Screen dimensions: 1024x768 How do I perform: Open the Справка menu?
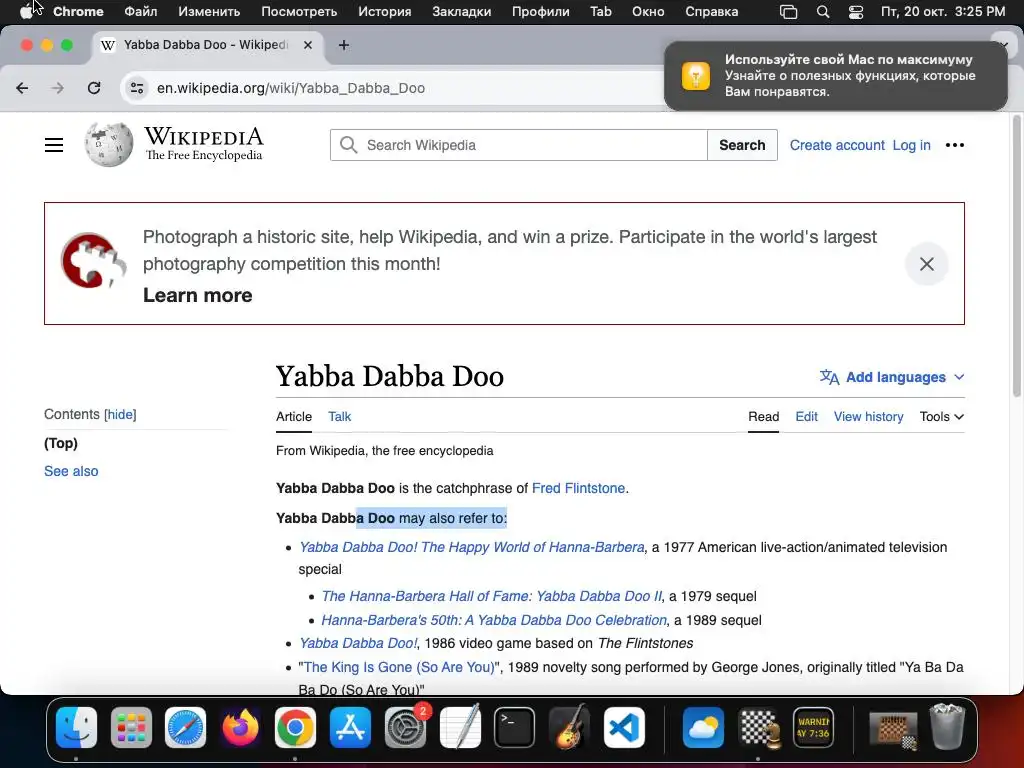(711, 12)
